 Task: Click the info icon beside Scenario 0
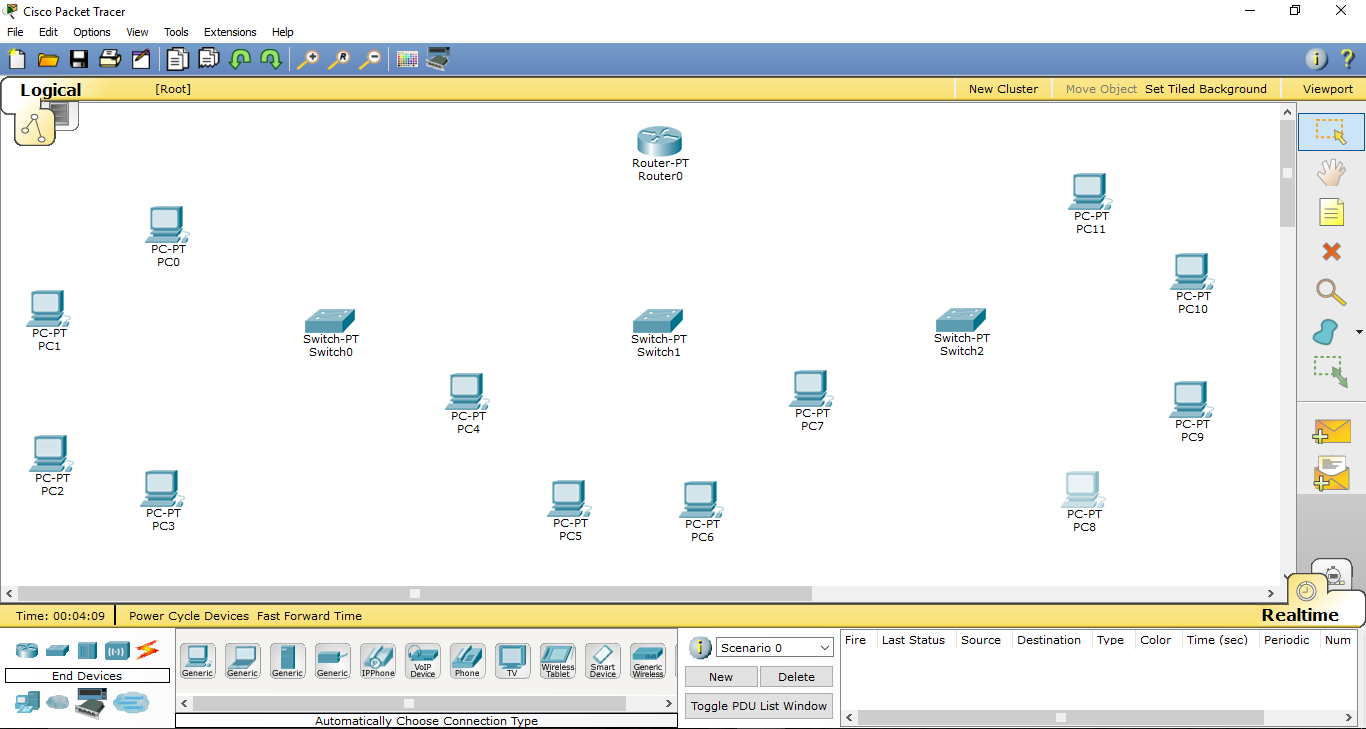[x=701, y=648]
